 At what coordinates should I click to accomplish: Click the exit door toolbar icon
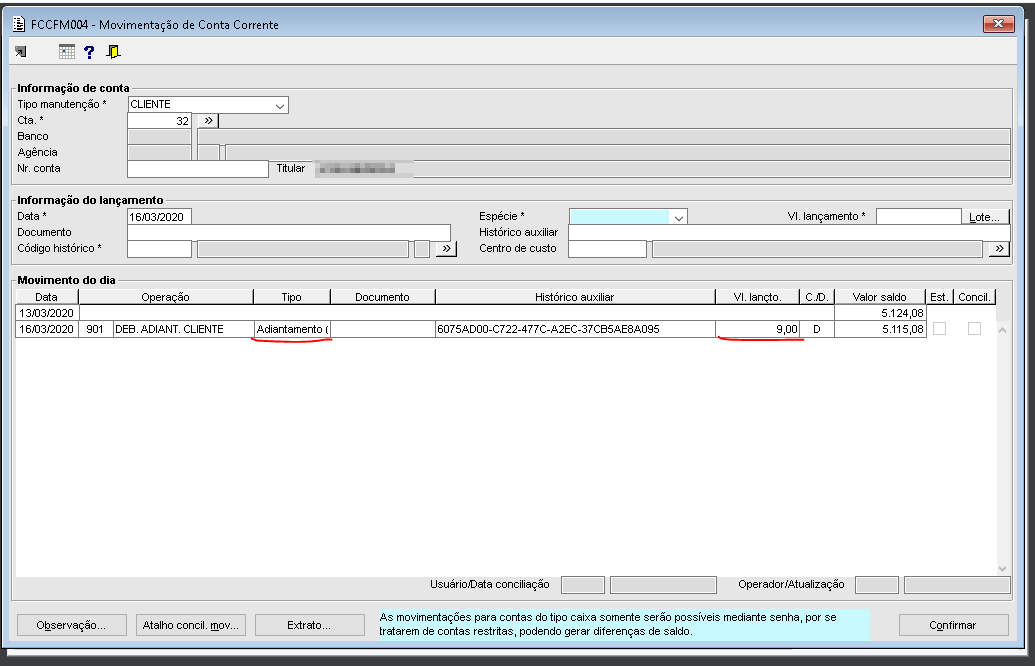114,51
